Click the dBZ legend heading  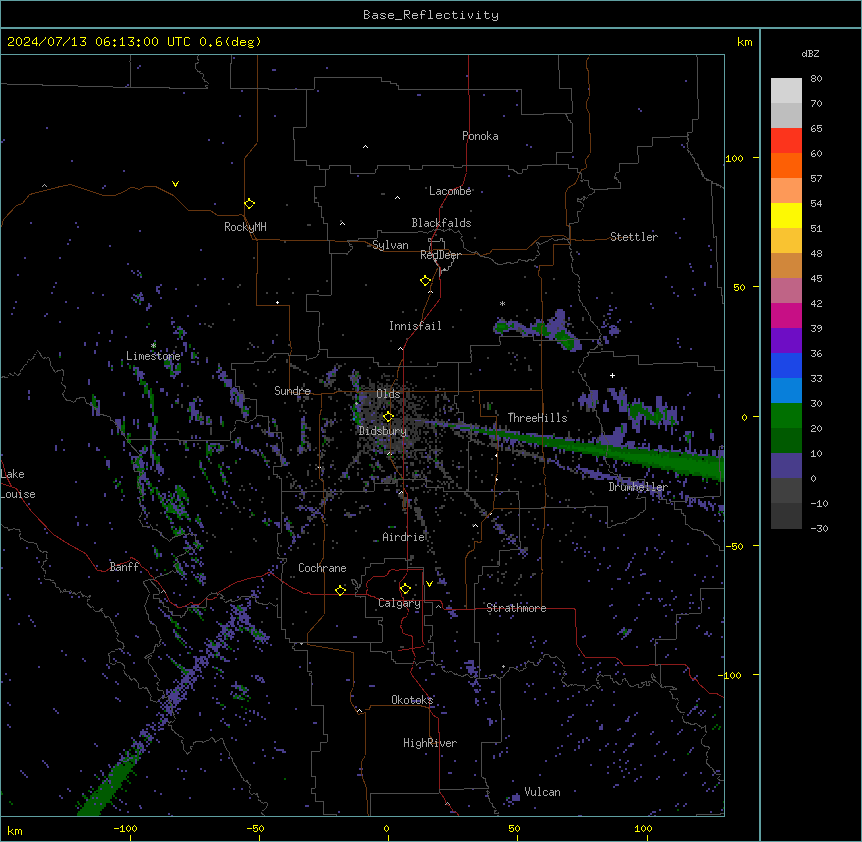point(810,54)
